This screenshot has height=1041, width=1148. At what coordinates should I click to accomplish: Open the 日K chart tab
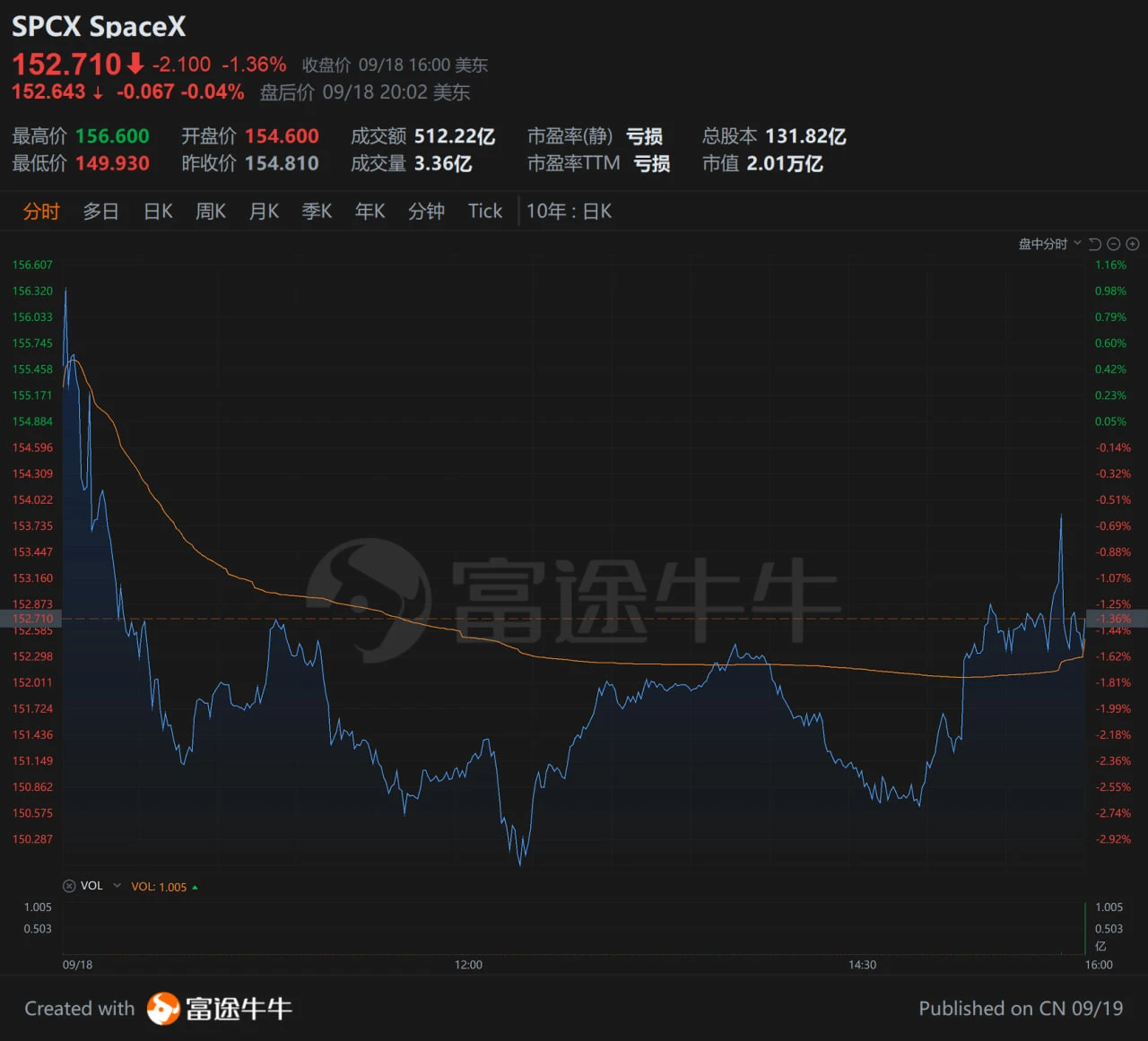coord(158,212)
